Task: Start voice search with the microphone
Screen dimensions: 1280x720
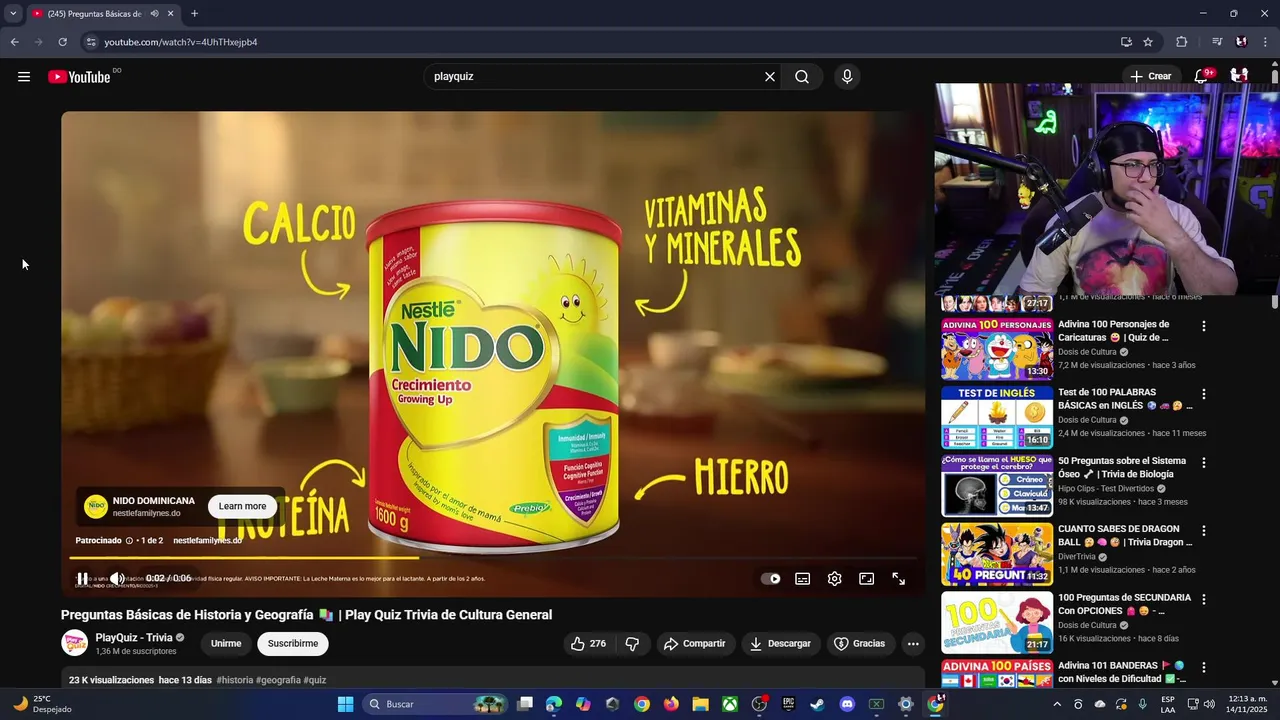Action: [847, 77]
